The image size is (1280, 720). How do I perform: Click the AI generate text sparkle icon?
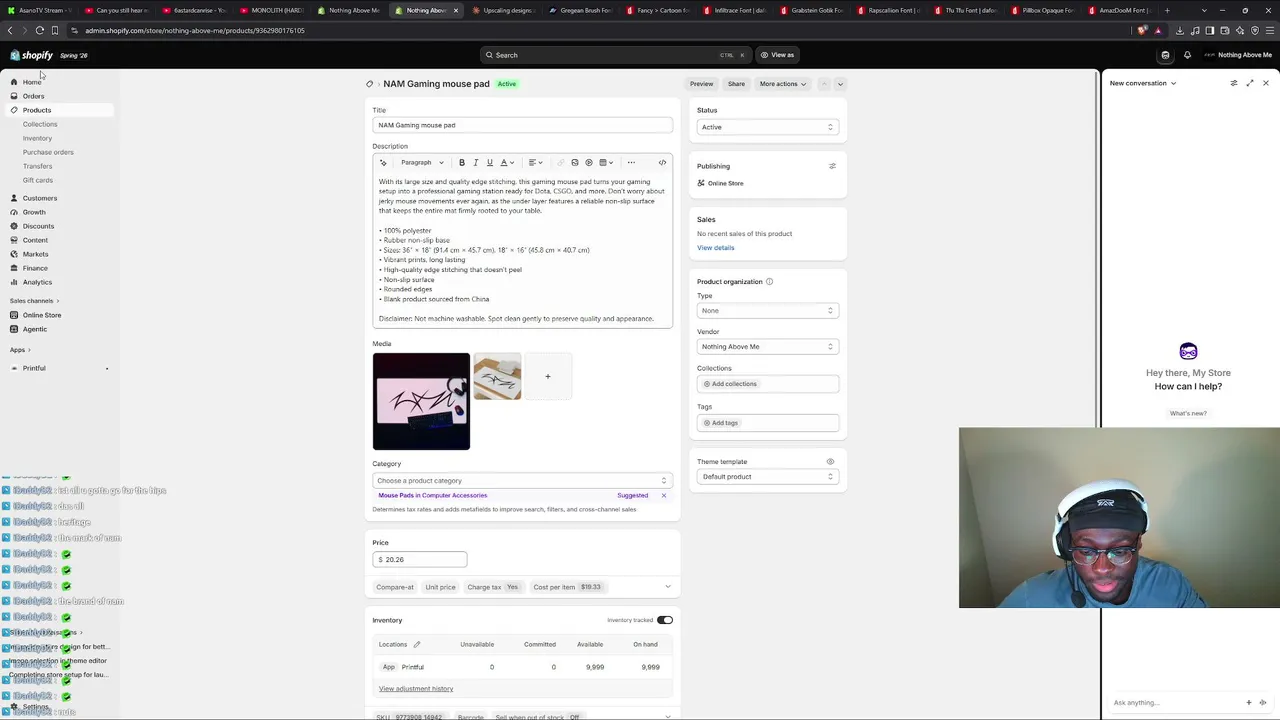(x=383, y=162)
